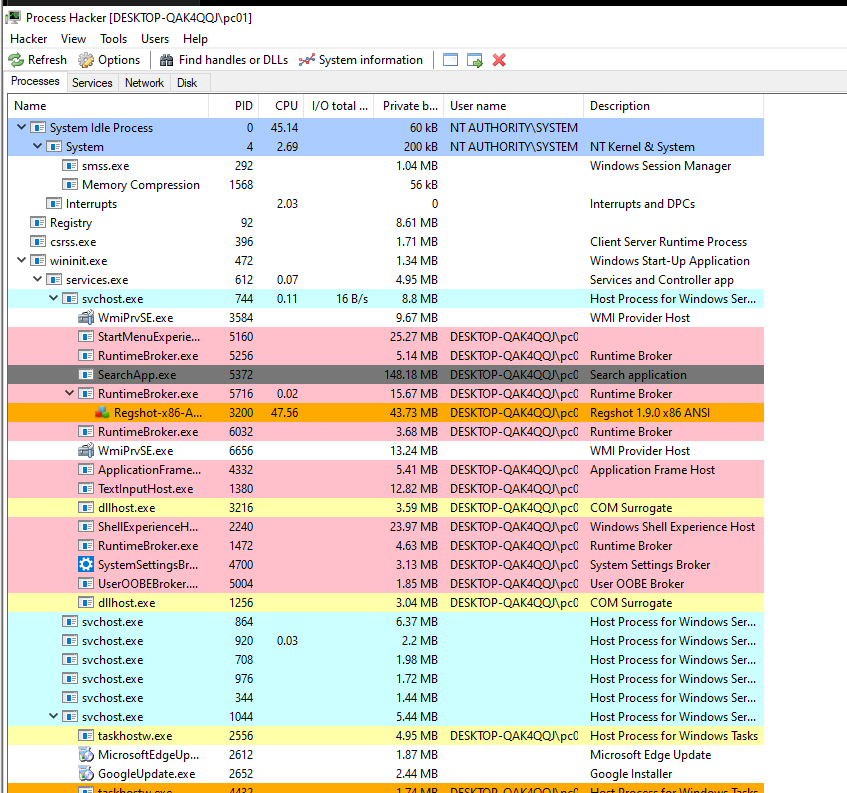Collapse the System Idle Process tree node

(x=22, y=127)
